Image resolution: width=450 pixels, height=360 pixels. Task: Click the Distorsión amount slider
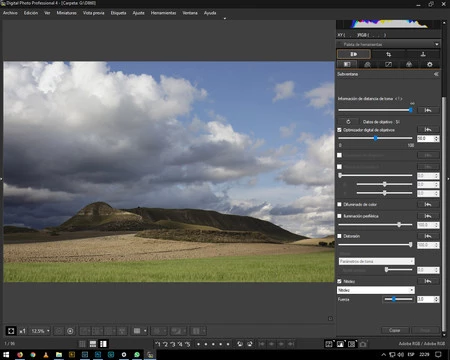click(375, 245)
